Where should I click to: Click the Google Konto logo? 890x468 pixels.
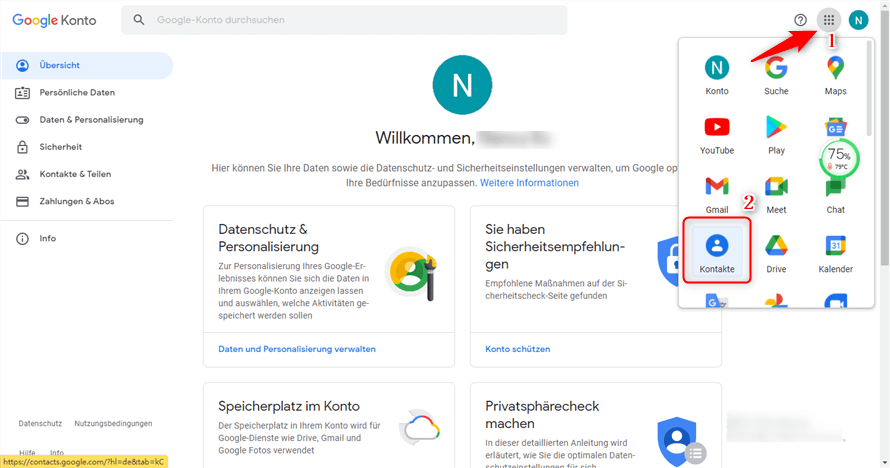tap(54, 20)
